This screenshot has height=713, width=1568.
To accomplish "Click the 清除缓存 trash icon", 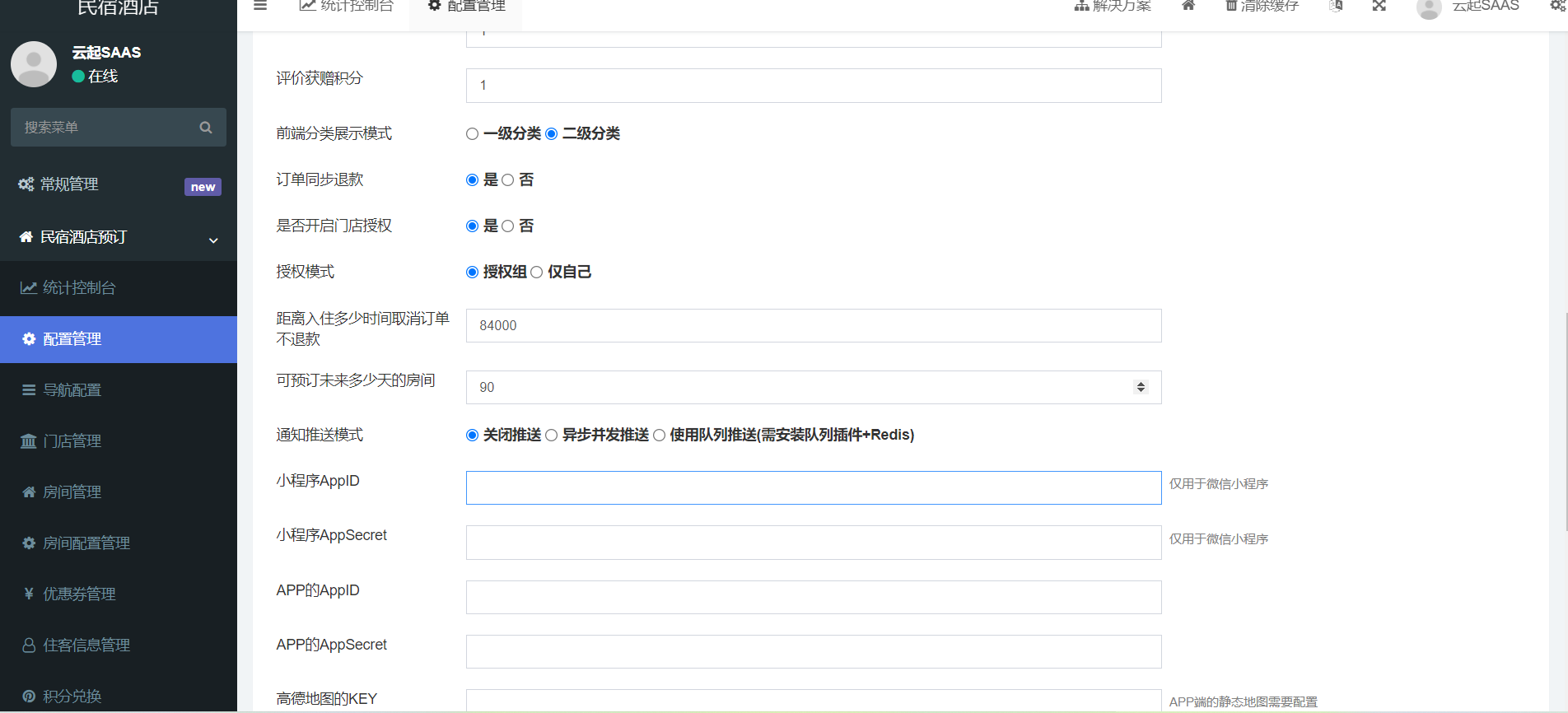I will pyautogui.click(x=1231, y=5).
